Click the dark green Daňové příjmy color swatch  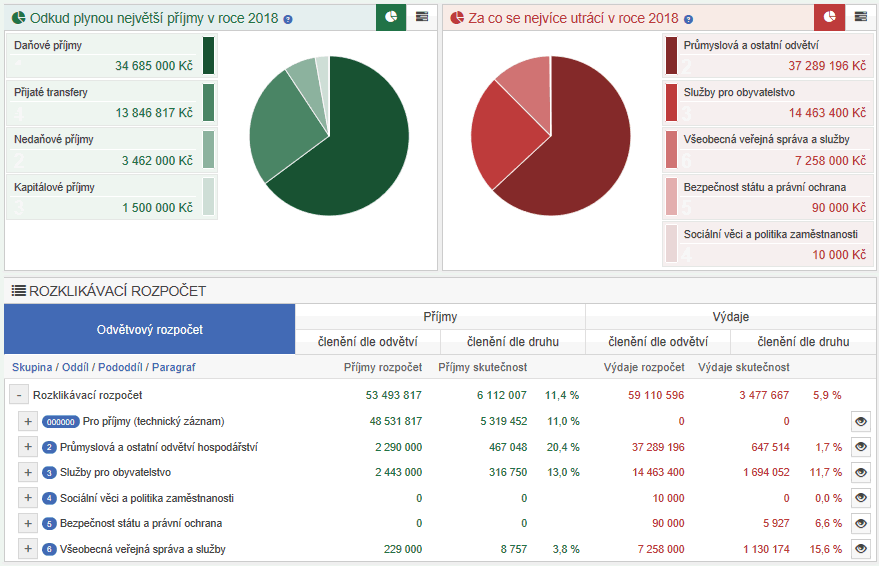[x=208, y=56]
